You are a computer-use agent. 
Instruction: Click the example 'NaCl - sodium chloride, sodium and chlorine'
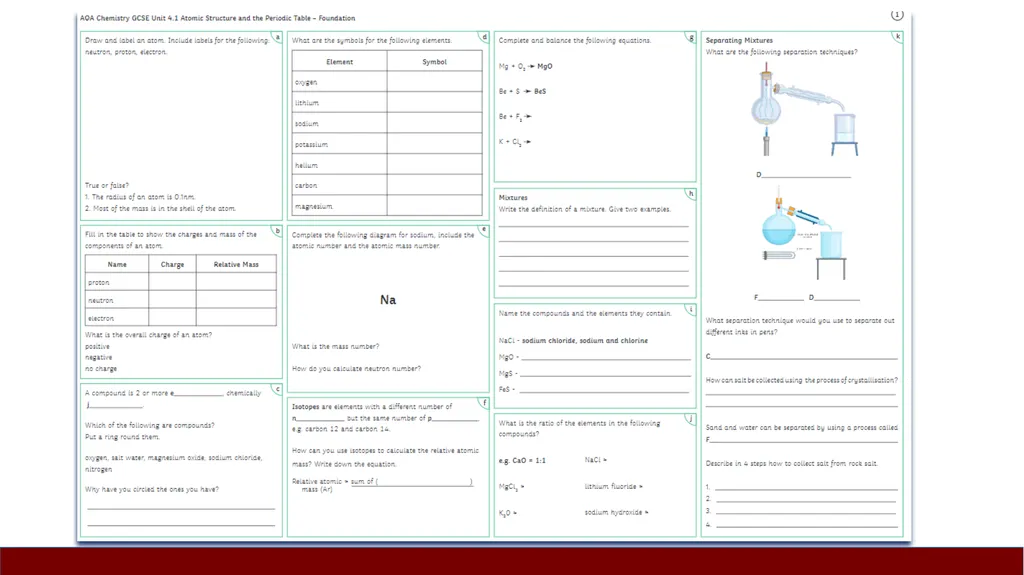coord(573,341)
